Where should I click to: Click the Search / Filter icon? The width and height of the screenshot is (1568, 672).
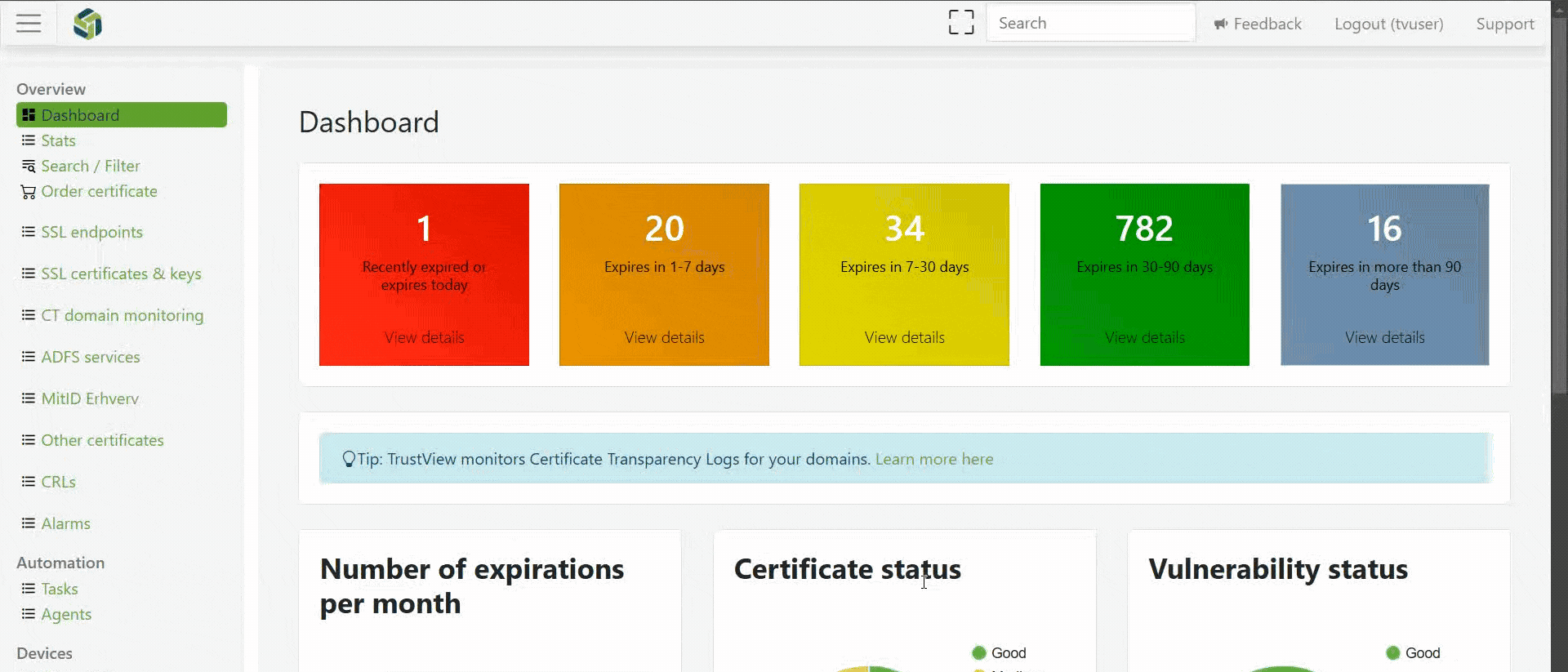tap(29, 166)
